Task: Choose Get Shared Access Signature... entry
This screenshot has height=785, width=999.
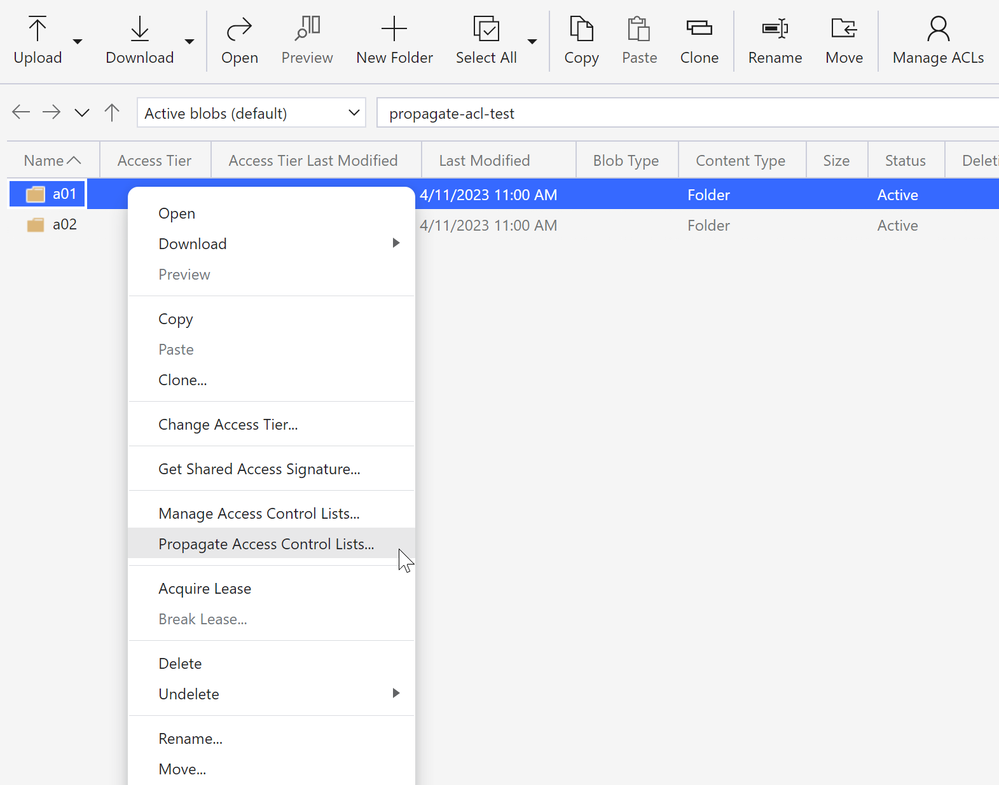Action: [271, 469]
